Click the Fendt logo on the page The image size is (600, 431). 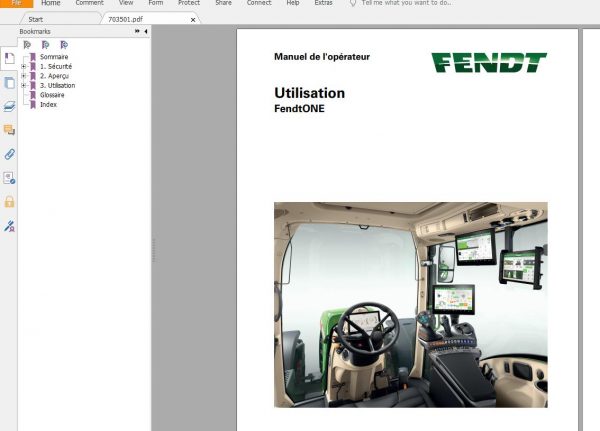pyautogui.click(x=489, y=63)
